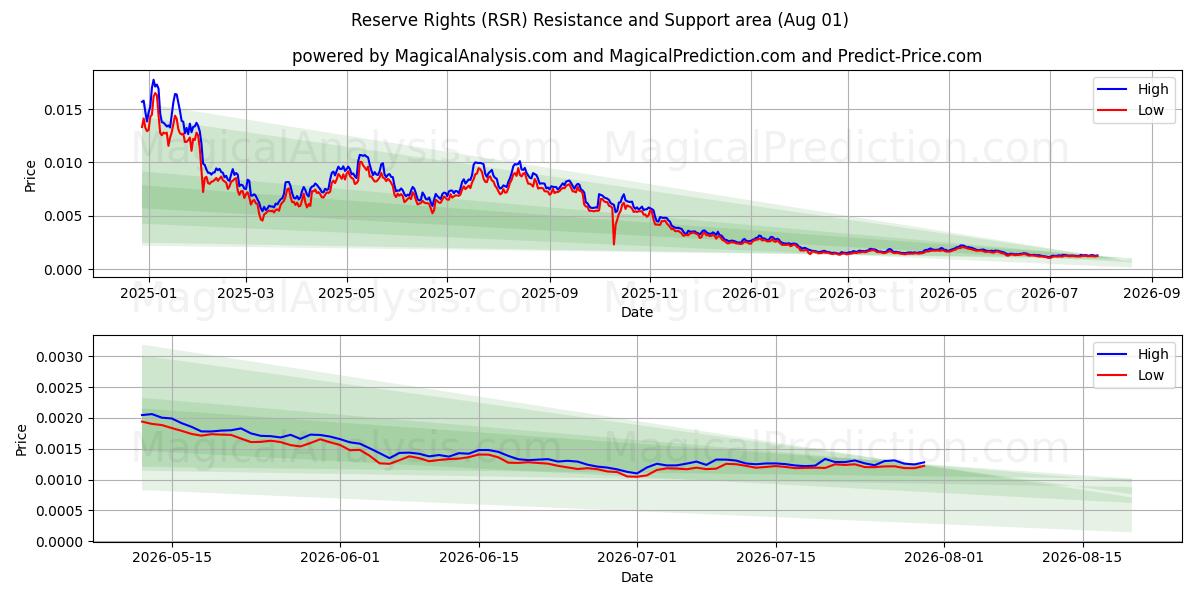
Task: Click the '2026-03' date label on top chart
Action: pyautogui.click(x=848, y=293)
